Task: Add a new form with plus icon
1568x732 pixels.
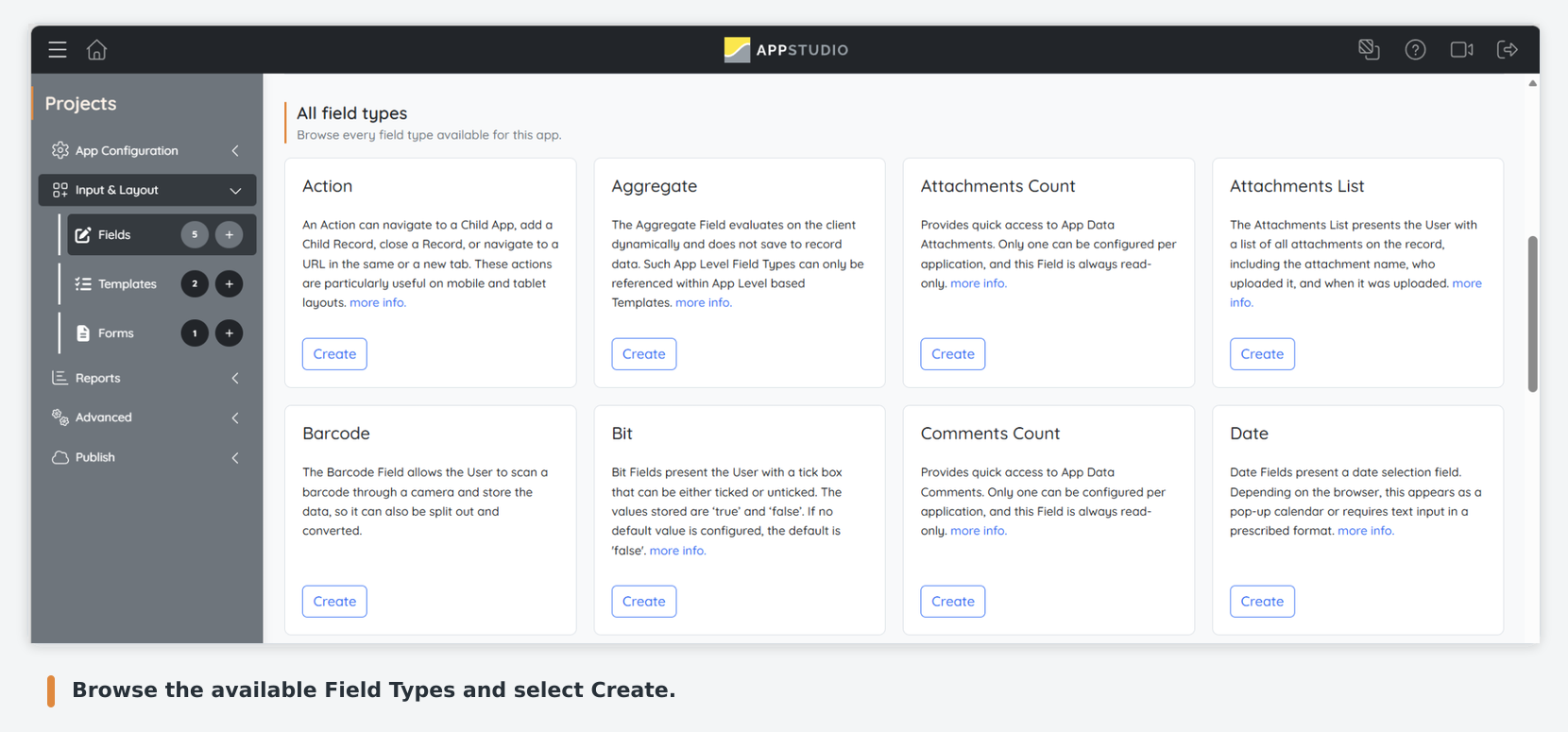Action: tap(229, 332)
